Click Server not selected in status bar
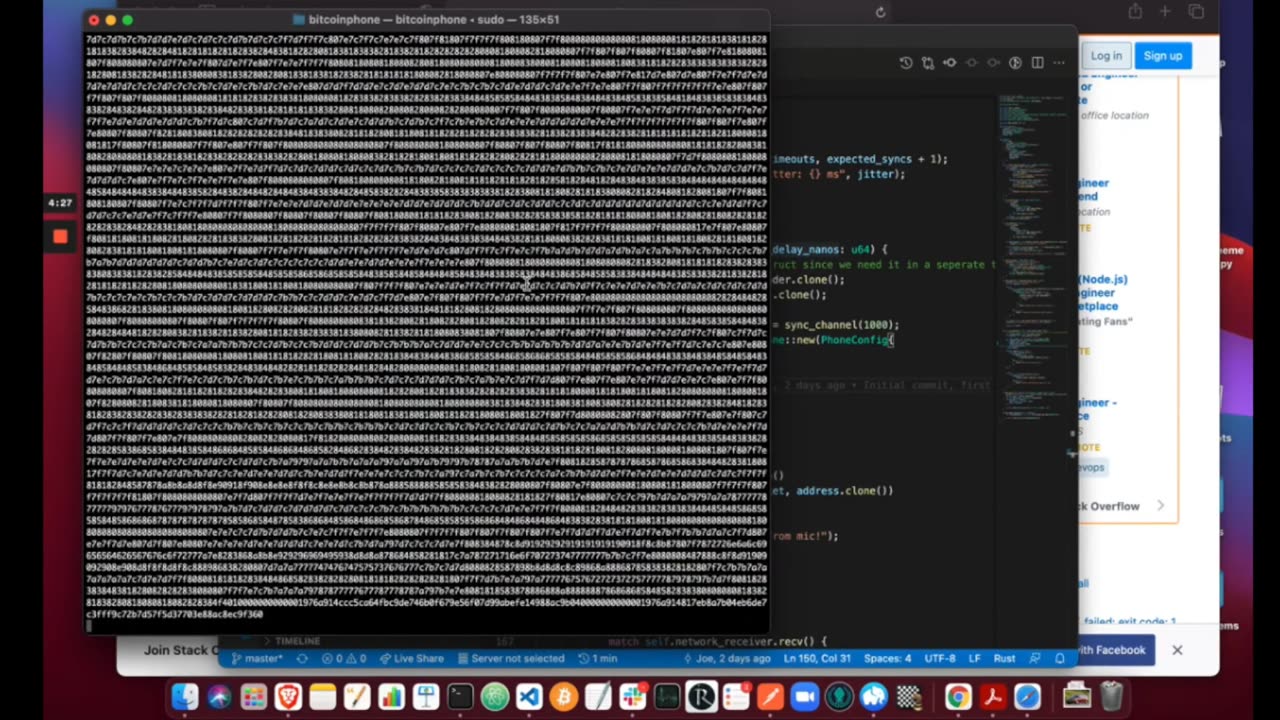This screenshot has width=1280, height=720. pyautogui.click(x=509, y=659)
